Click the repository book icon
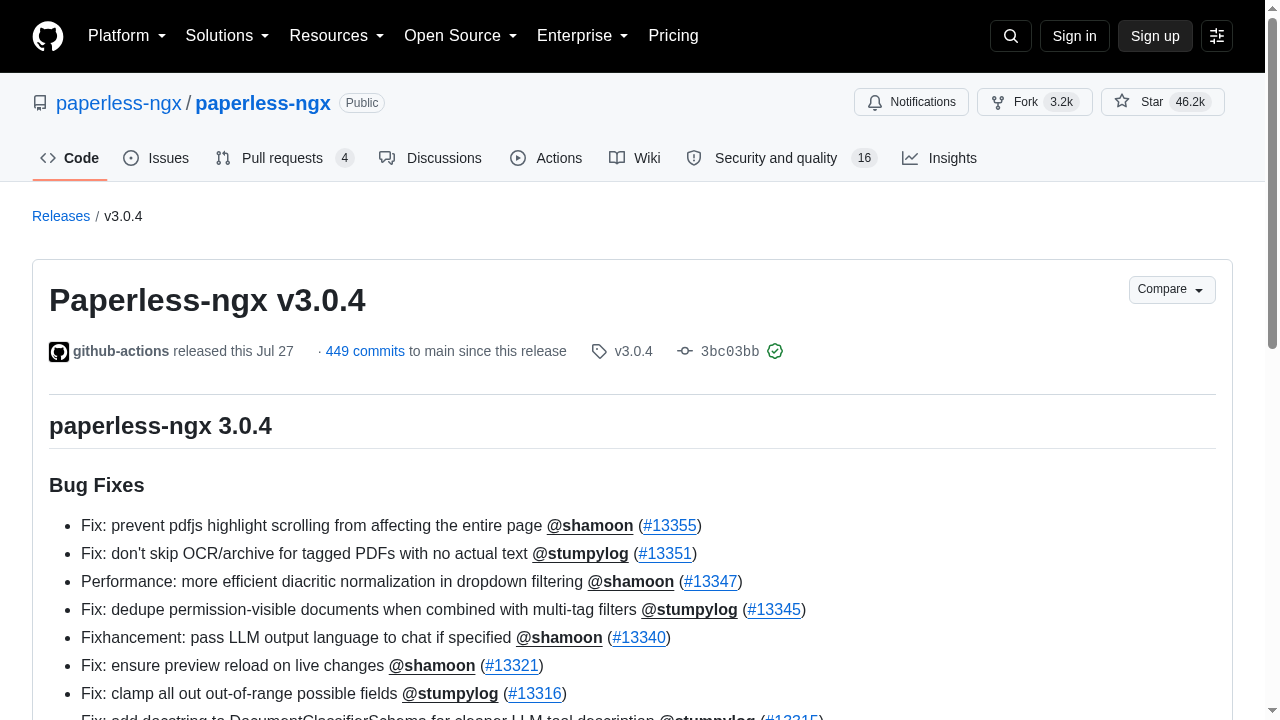The height and width of the screenshot is (720, 1280). coord(40,103)
